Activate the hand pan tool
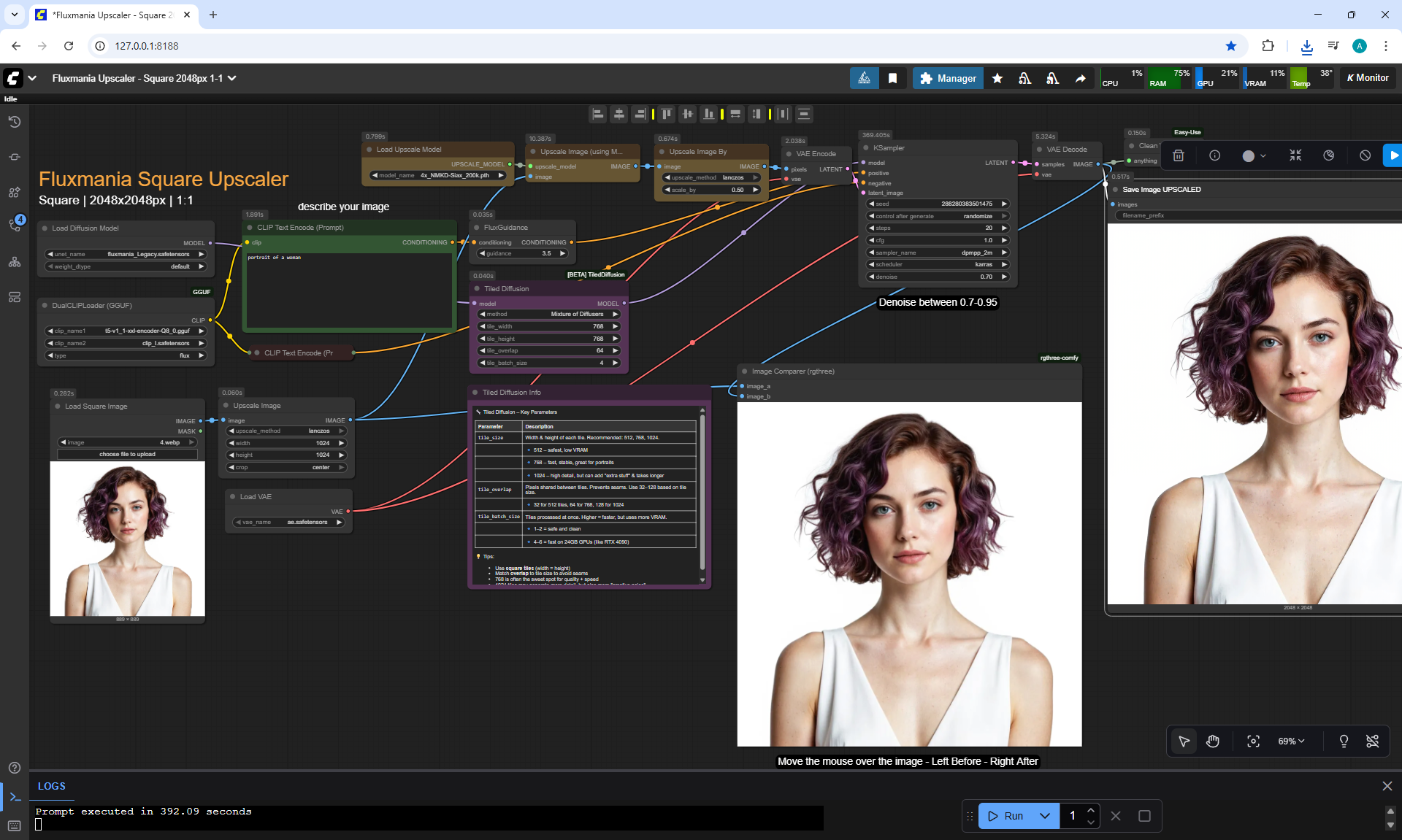The height and width of the screenshot is (840, 1402). point(1213,741)
